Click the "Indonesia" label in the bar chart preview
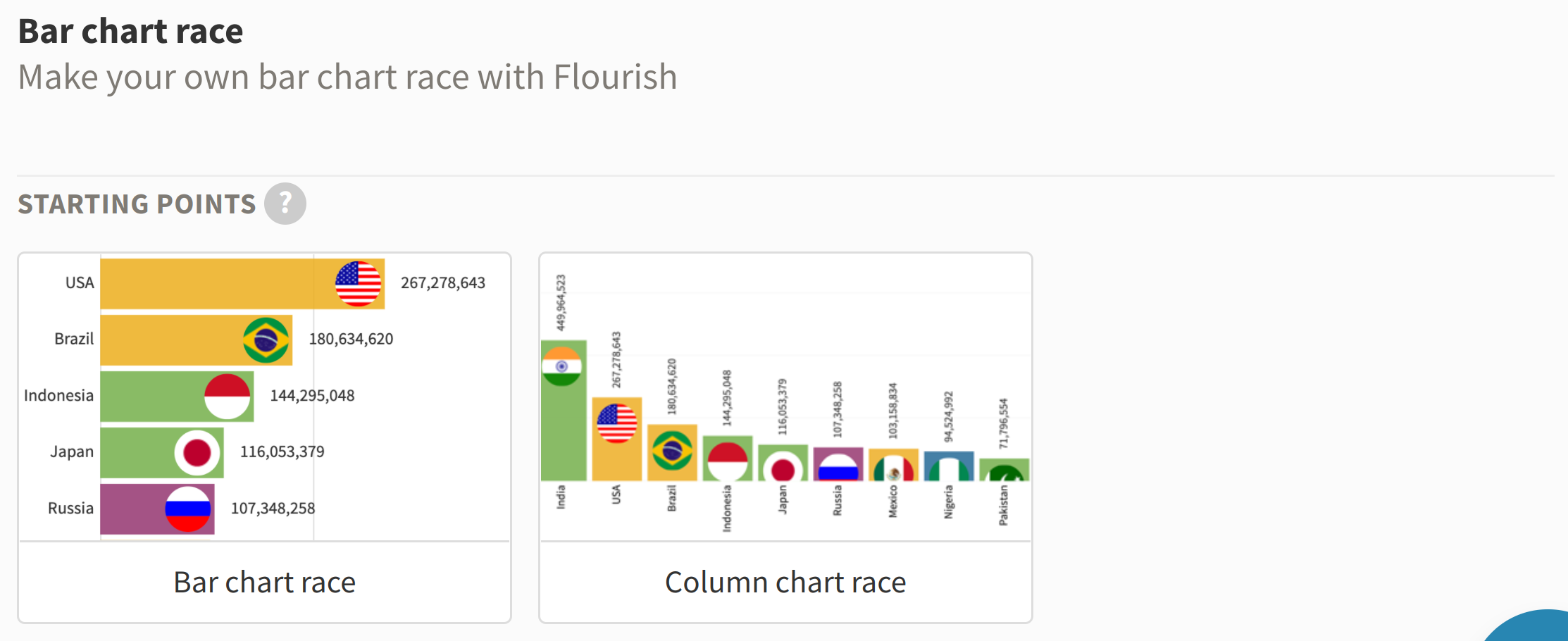1568x641 pixels. (58, 396)
